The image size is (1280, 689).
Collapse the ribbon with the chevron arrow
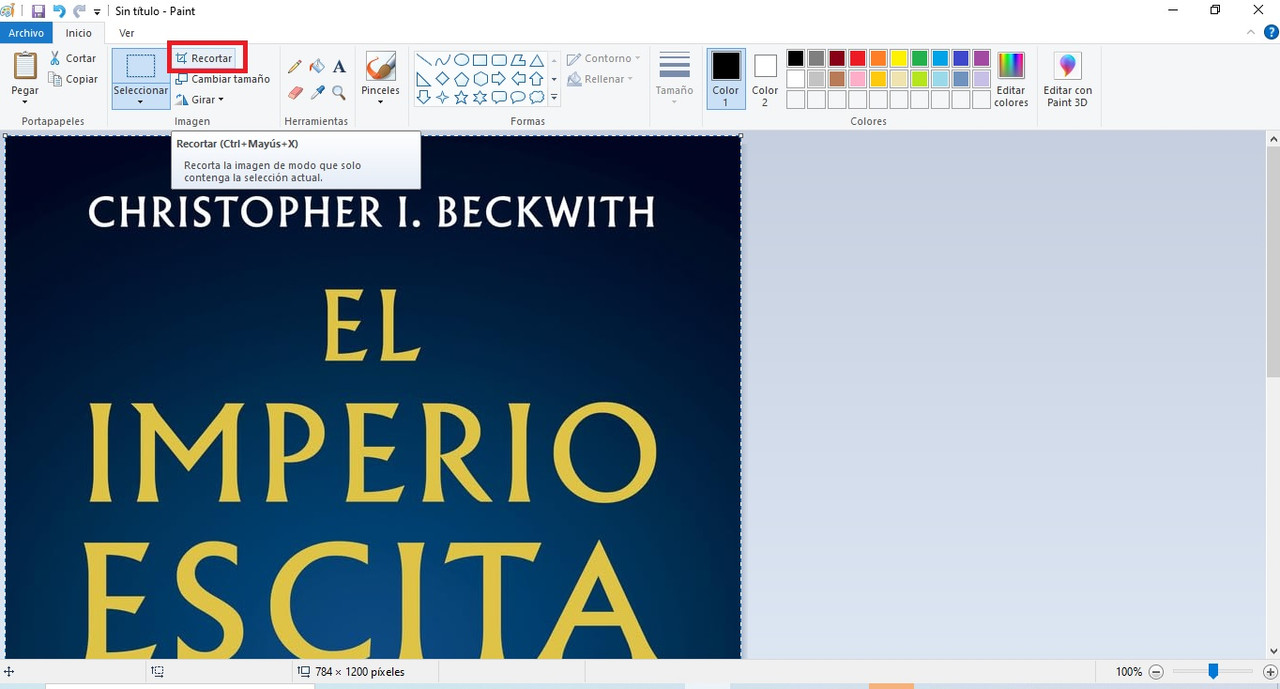(1250, 33)
